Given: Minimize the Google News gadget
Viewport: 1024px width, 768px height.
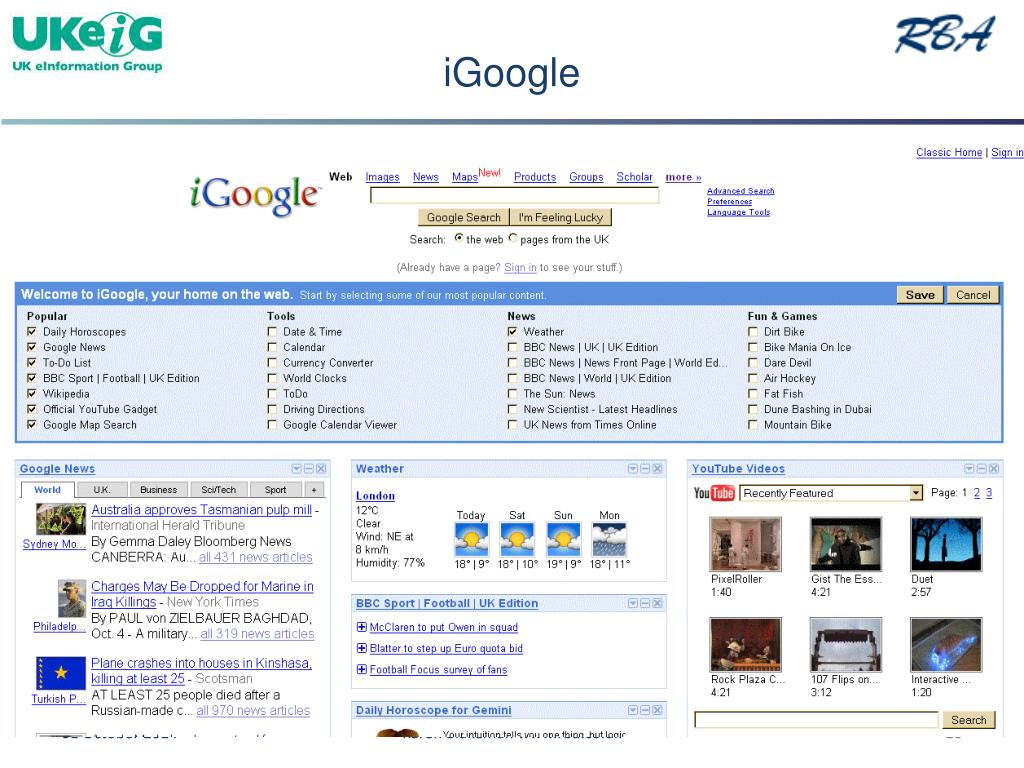Looking at the screenshot, I should (309, 468).
